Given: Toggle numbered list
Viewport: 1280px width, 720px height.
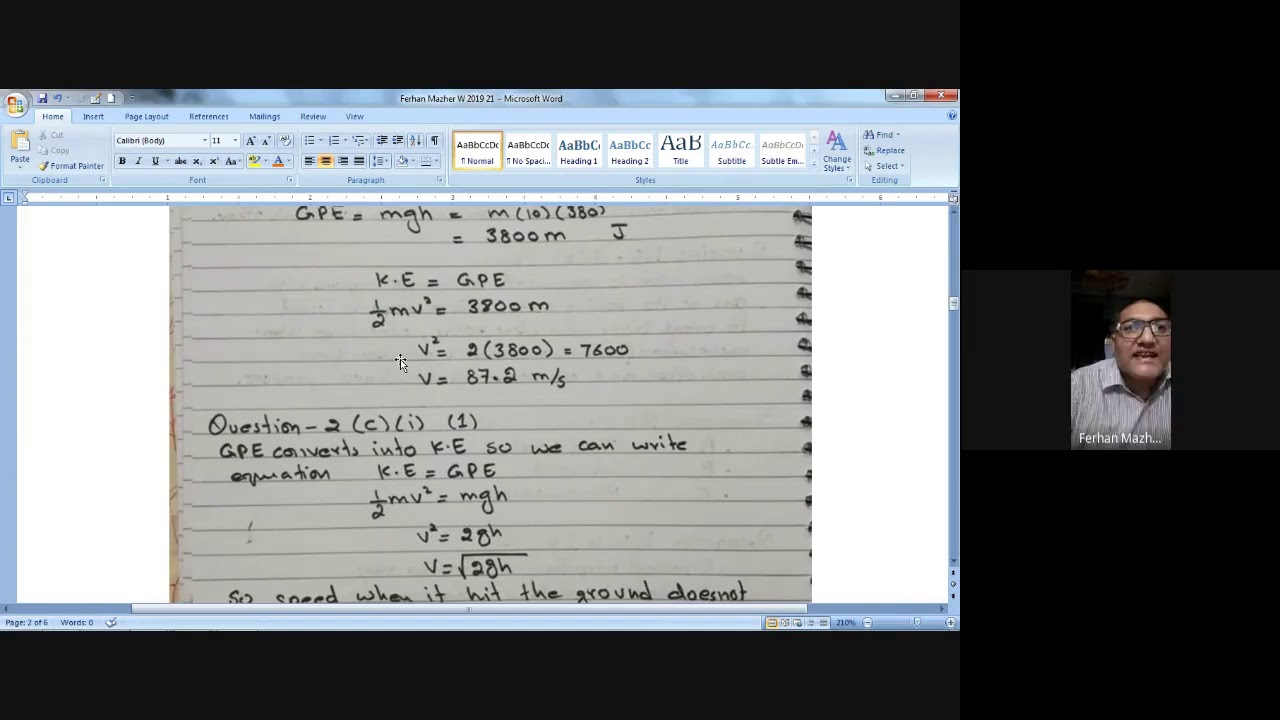Looking at the screenshot, I should pyautogui.click(x=333, y=141).
